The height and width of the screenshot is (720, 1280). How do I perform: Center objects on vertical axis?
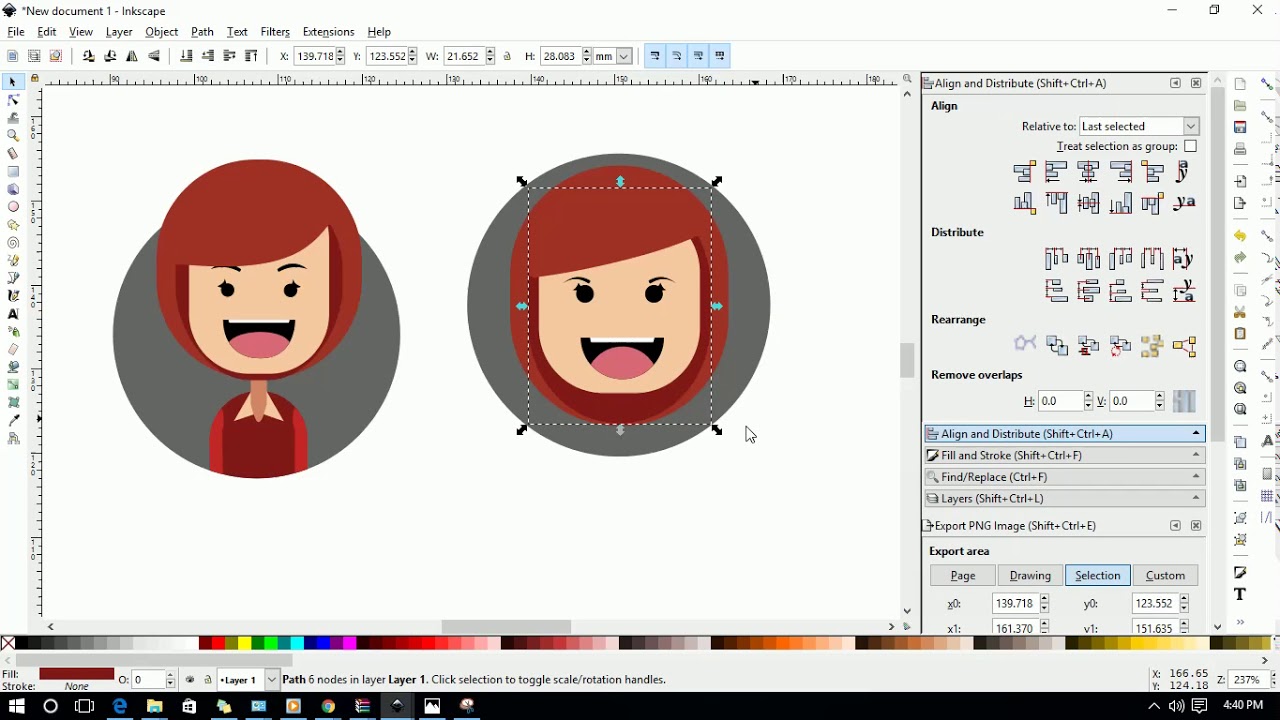point(1089,172)
